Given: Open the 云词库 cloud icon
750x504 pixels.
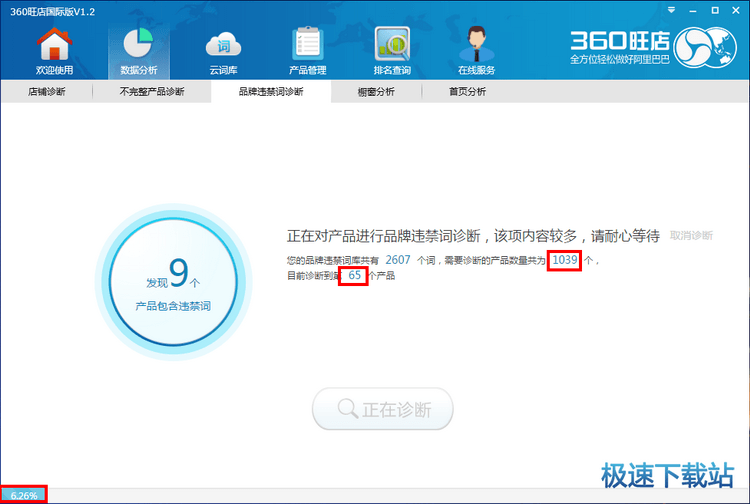Looking at the screenshot, I should coord(223,51).
